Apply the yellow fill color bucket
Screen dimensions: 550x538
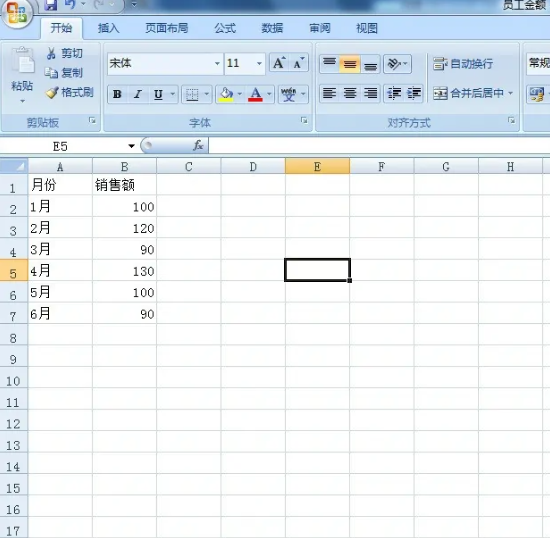226,94
